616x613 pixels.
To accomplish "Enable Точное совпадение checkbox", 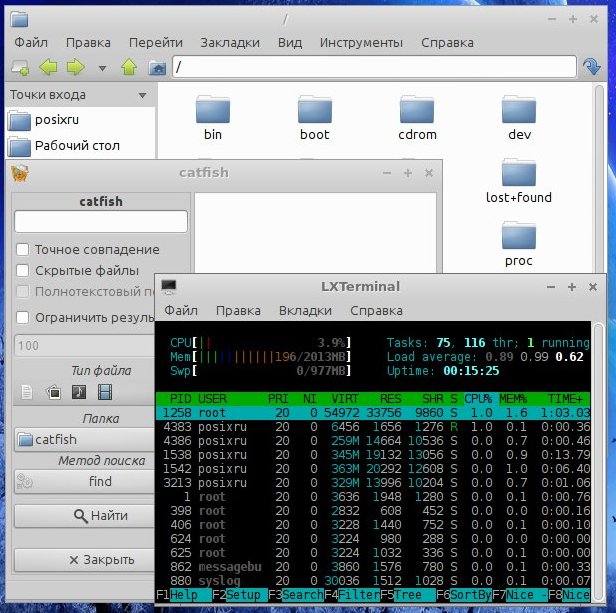I will (x=22, y=249).
